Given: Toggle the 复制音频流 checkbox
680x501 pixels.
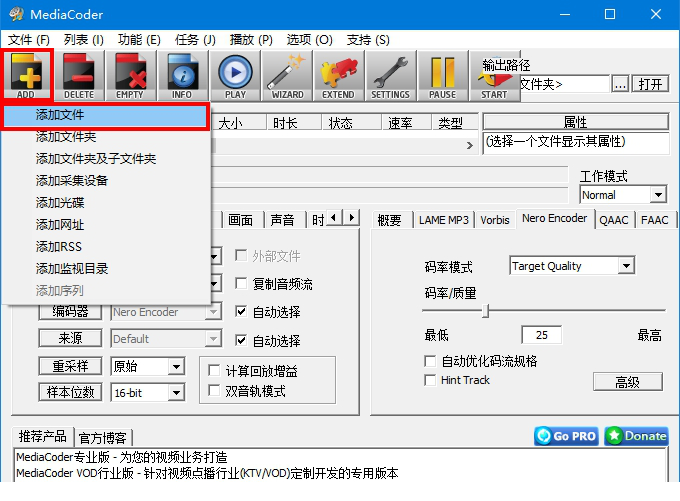Looking at the screenshot, I should [241, 284].
